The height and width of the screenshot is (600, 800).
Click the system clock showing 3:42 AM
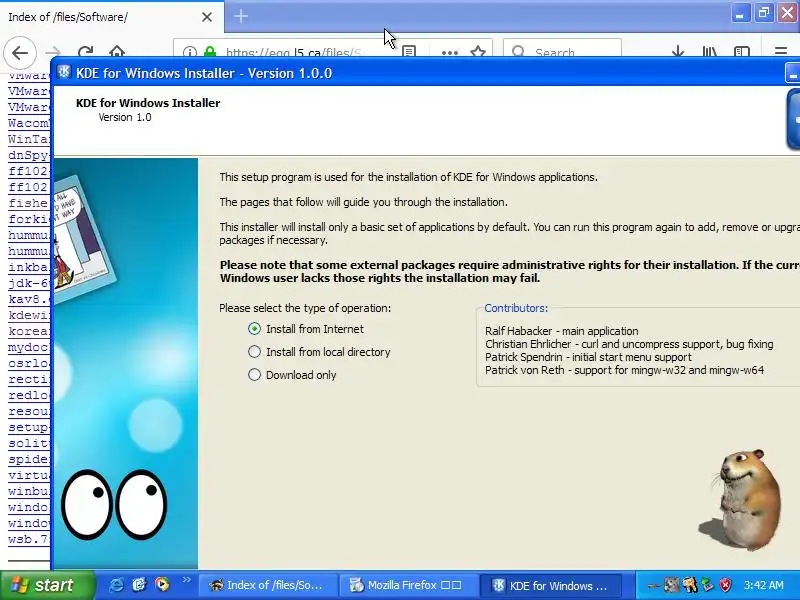tap(763, 585)
